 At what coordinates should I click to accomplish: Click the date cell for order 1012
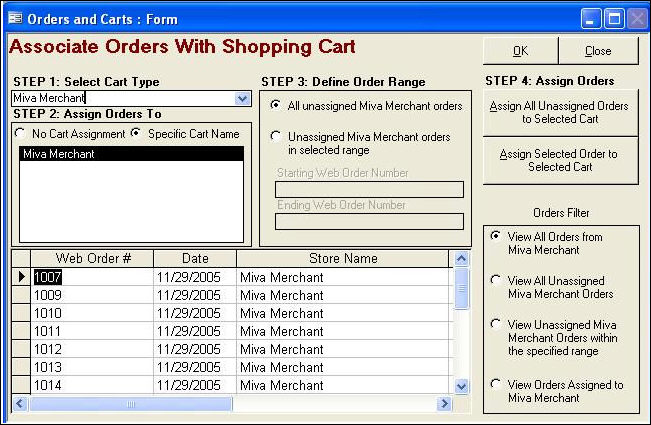(195, 349)
